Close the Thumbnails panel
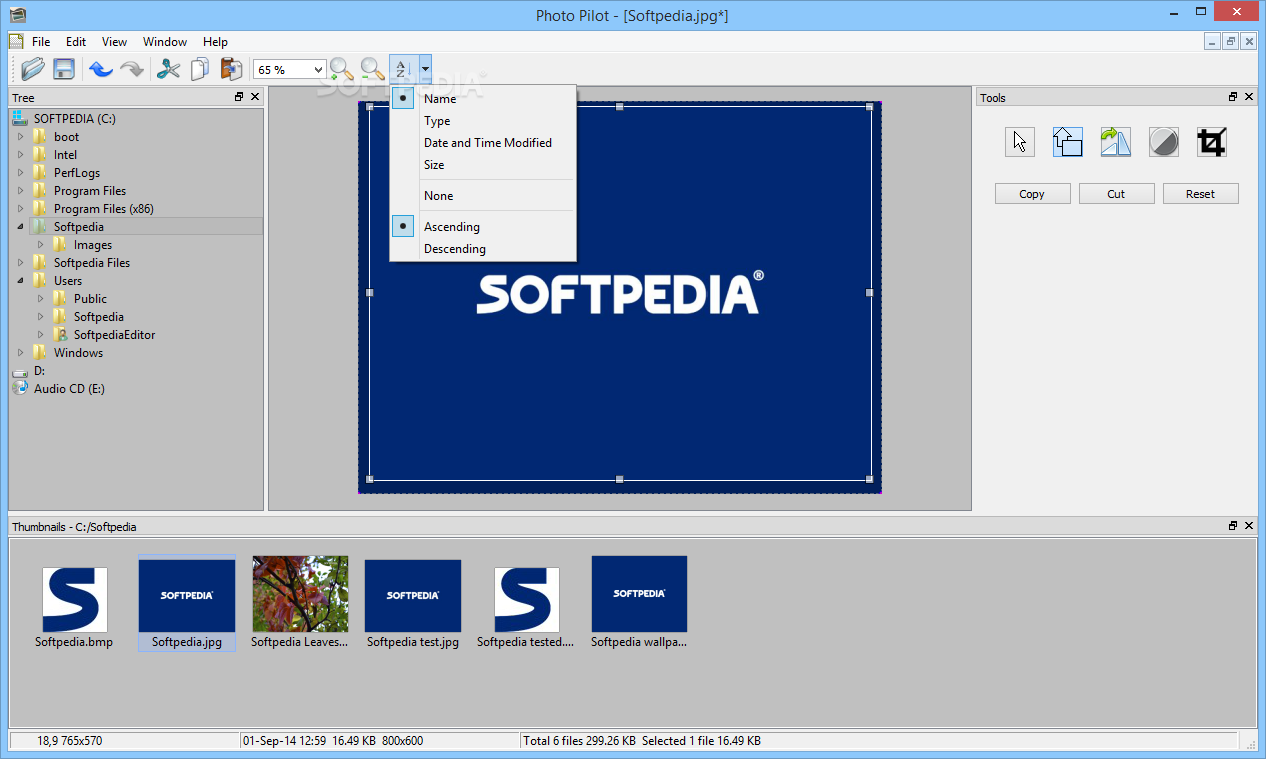 (1249, 526)
